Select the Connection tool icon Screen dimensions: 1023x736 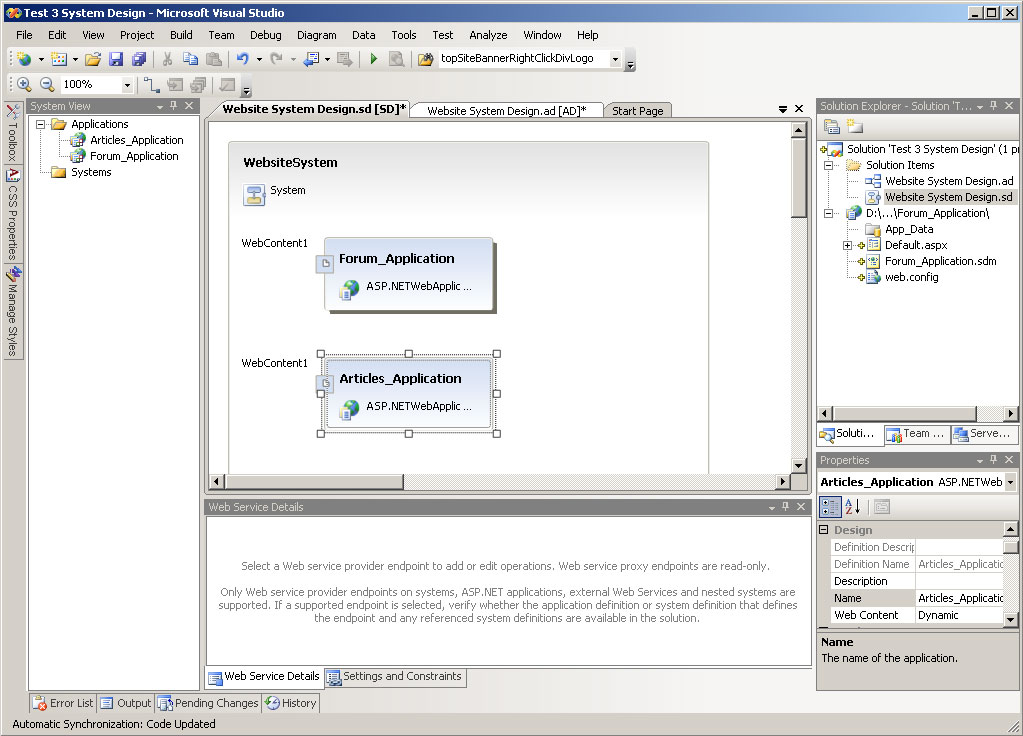(x=151, y=84)
